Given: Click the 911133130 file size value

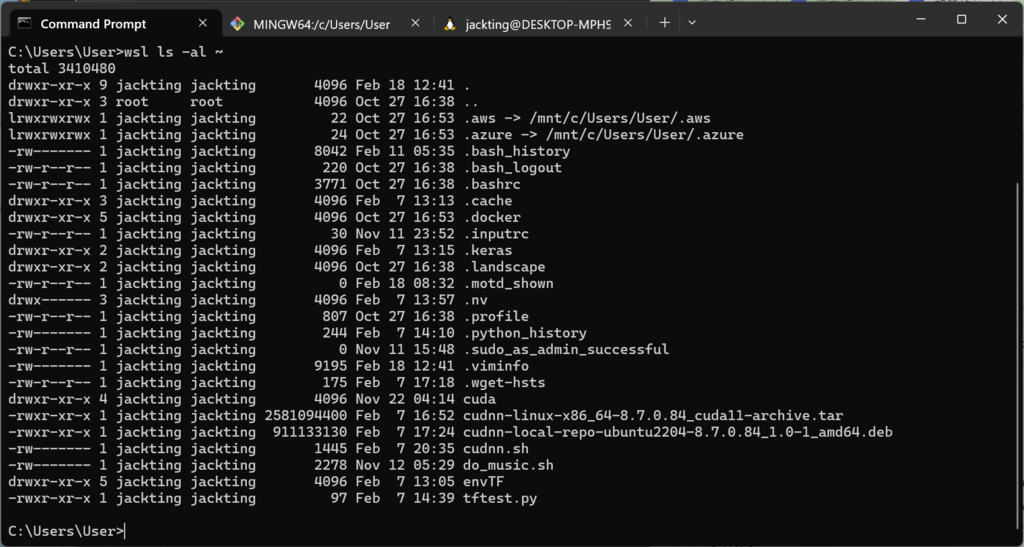Looking at the screenshot, I should [x=310, y=431].
